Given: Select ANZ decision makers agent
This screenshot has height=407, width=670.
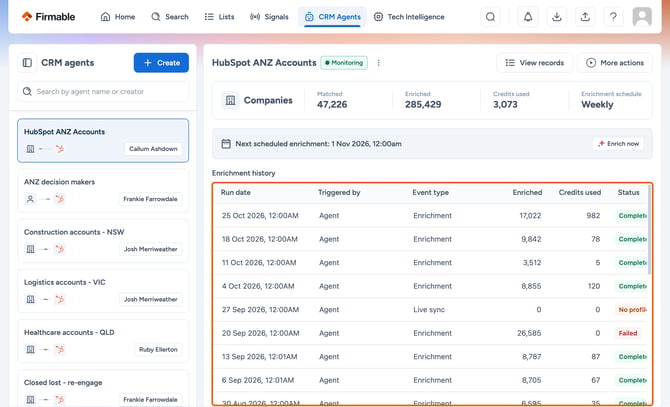Looking at the screenshot, I should click(103, 191).
